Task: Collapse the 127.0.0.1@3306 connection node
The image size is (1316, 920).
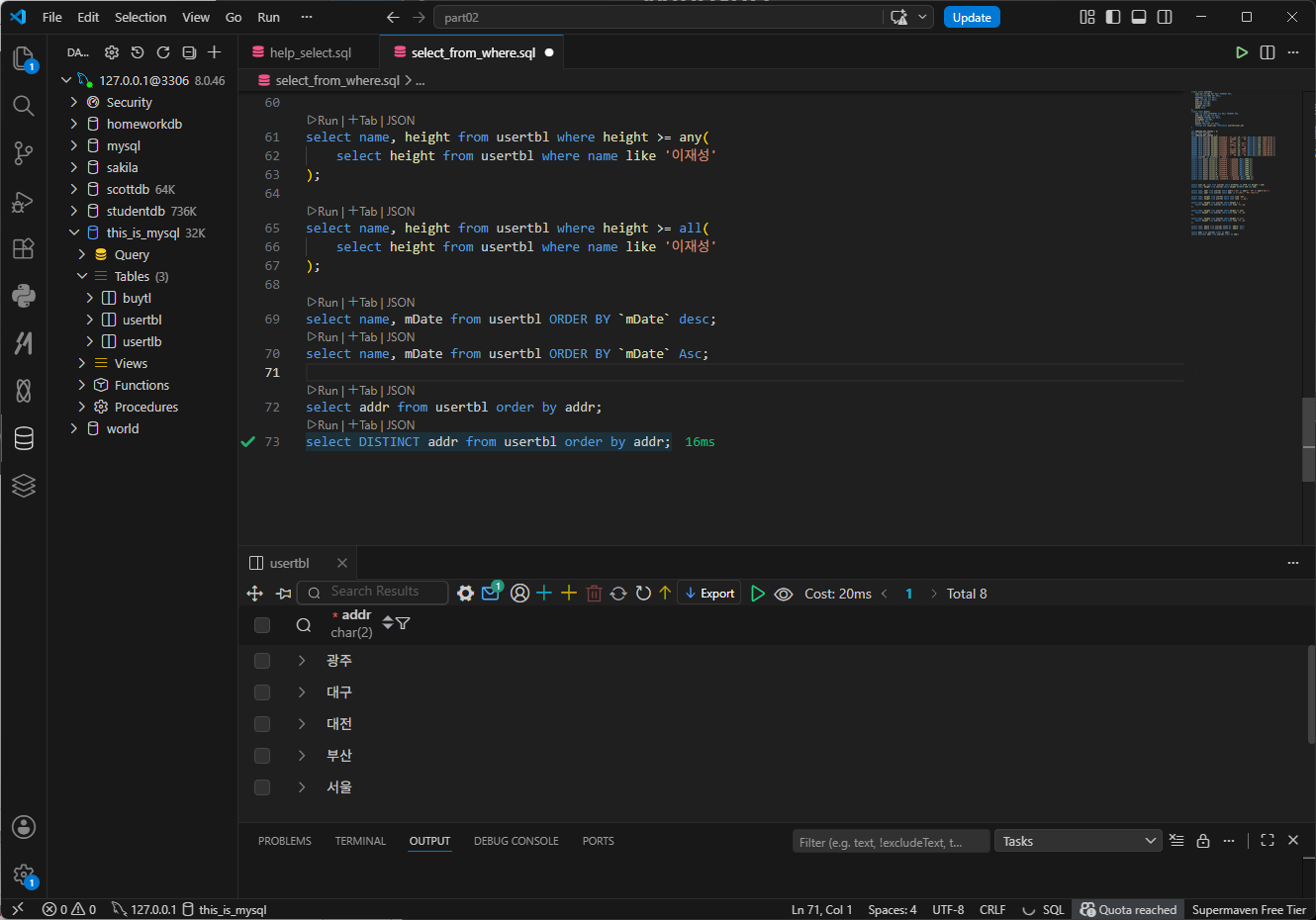Action: click(x=66, y=80)
